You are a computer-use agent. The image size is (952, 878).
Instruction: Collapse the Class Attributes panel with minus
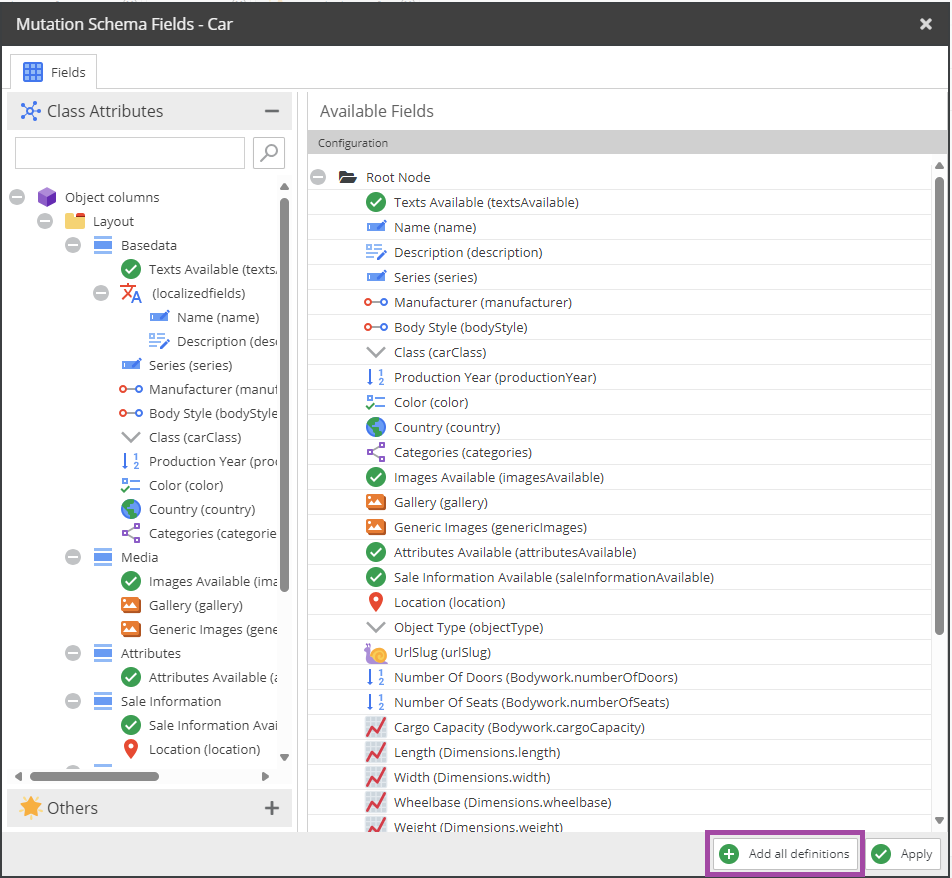(x=272, y=110)
